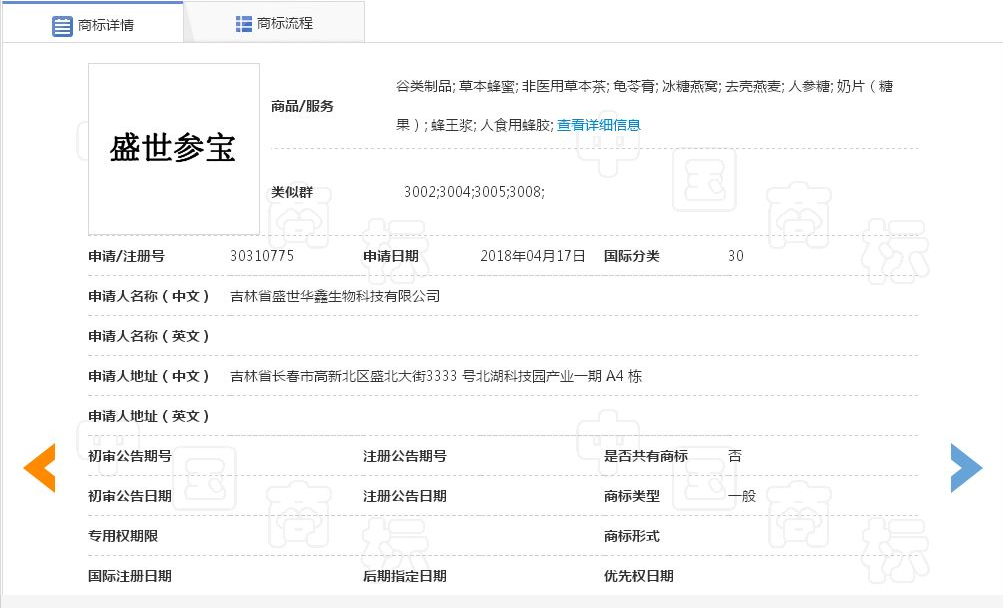Click the 是否共有商标 value 否
Viewport: 1003px width, 608px height.
[x=735, y=456]
